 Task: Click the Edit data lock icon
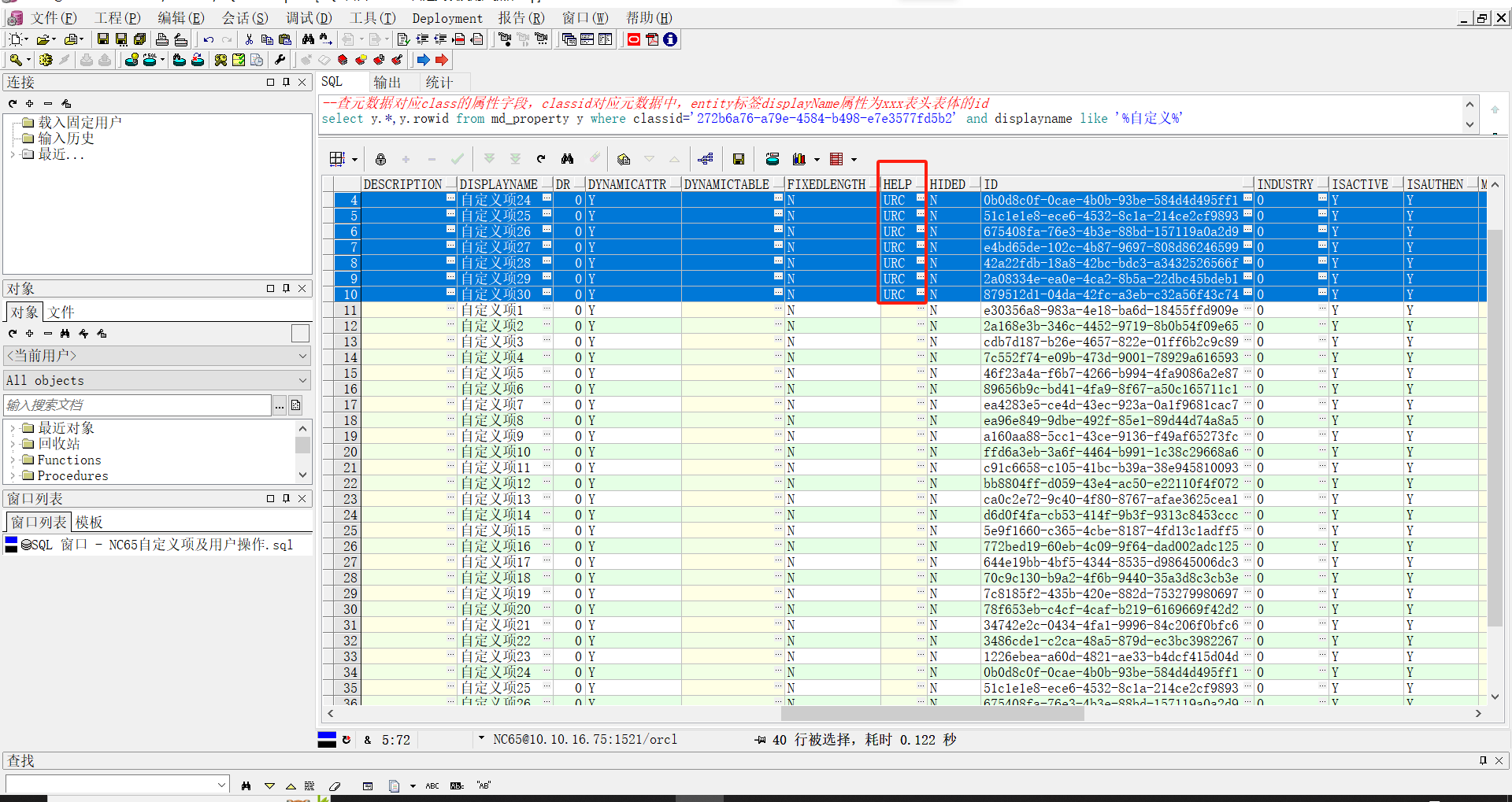(380, 159)
